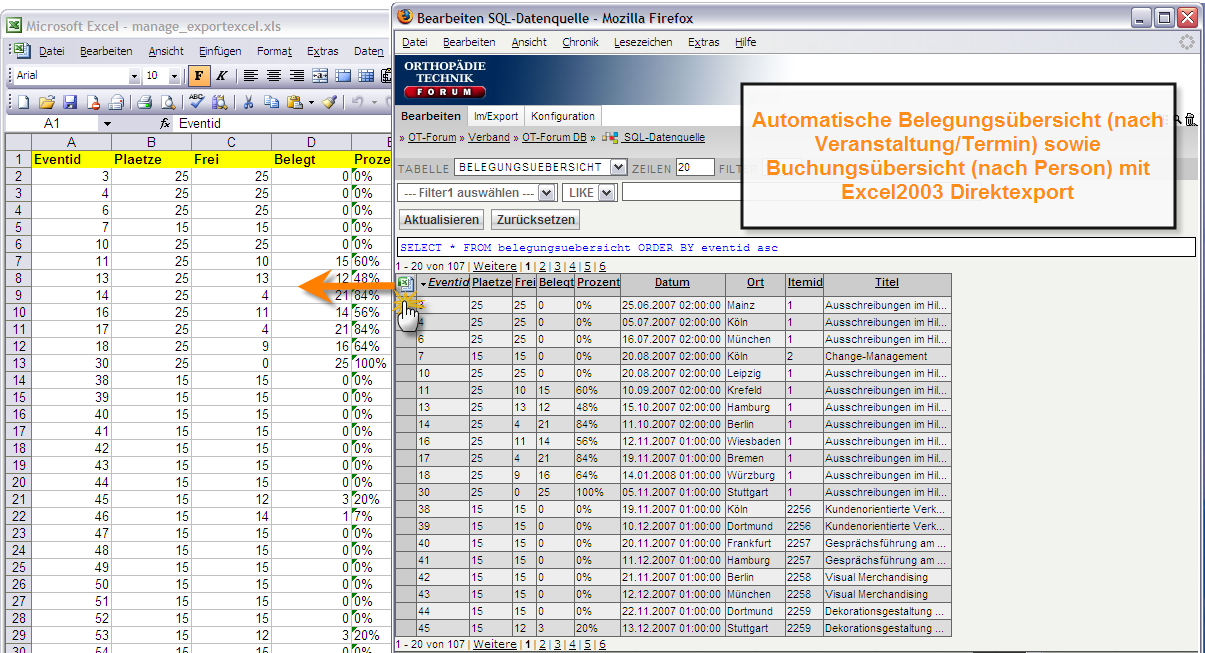Screen dimensions: 1205x653
Task: Select the Bearbeiten tab in the web page
Action: coord(431,116)
